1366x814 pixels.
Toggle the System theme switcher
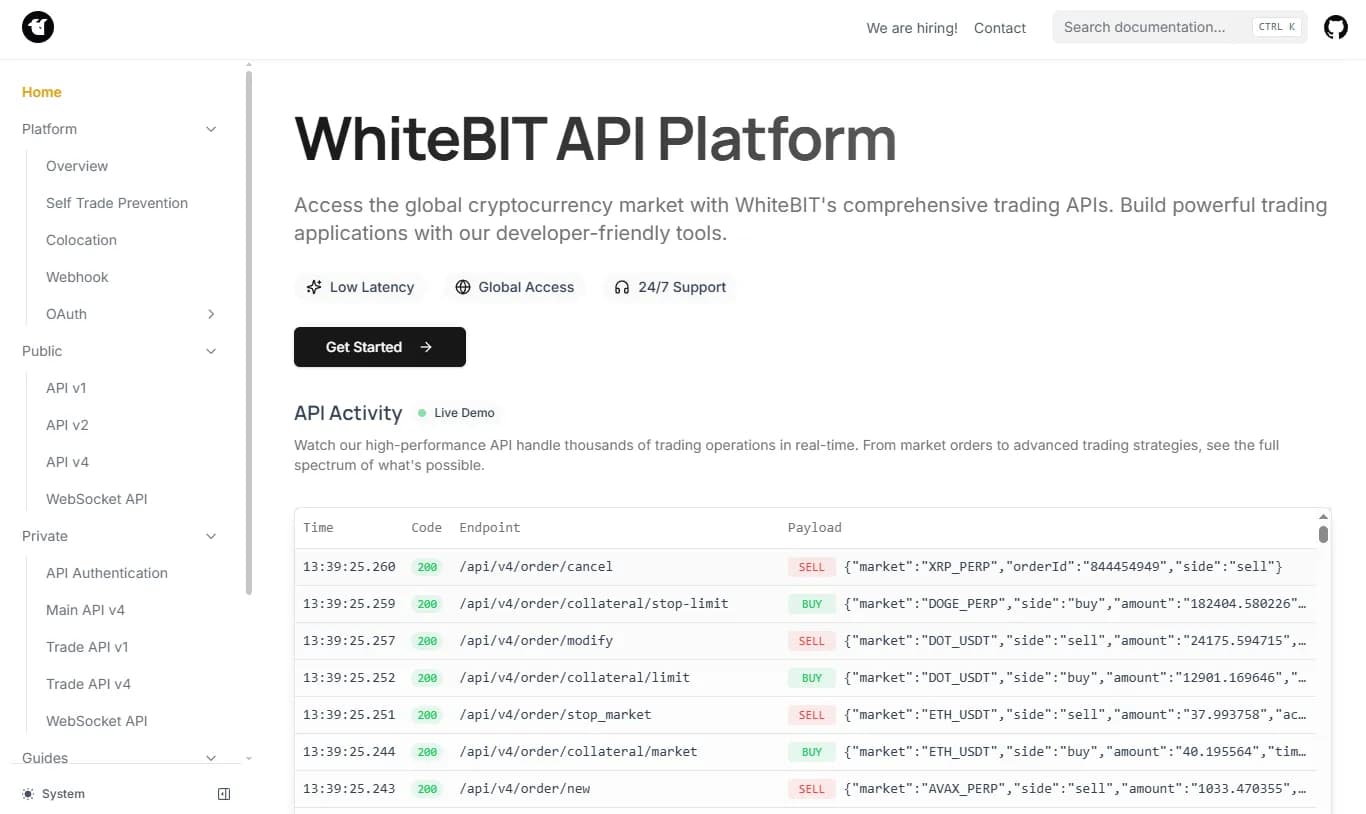tap(54, 794)
